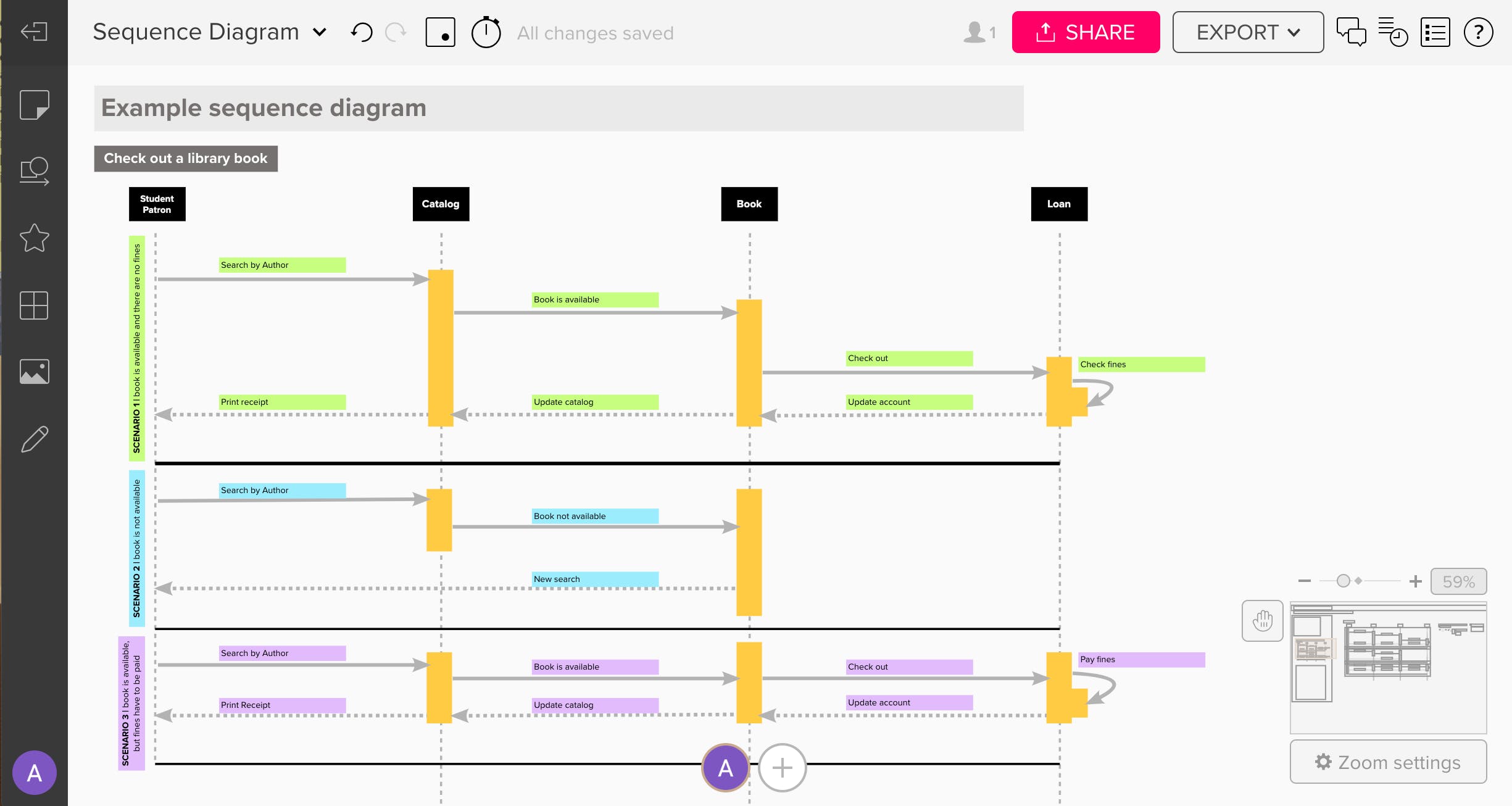Open the image insert tool
The image size is (1512, 806).
coord(34,371)
